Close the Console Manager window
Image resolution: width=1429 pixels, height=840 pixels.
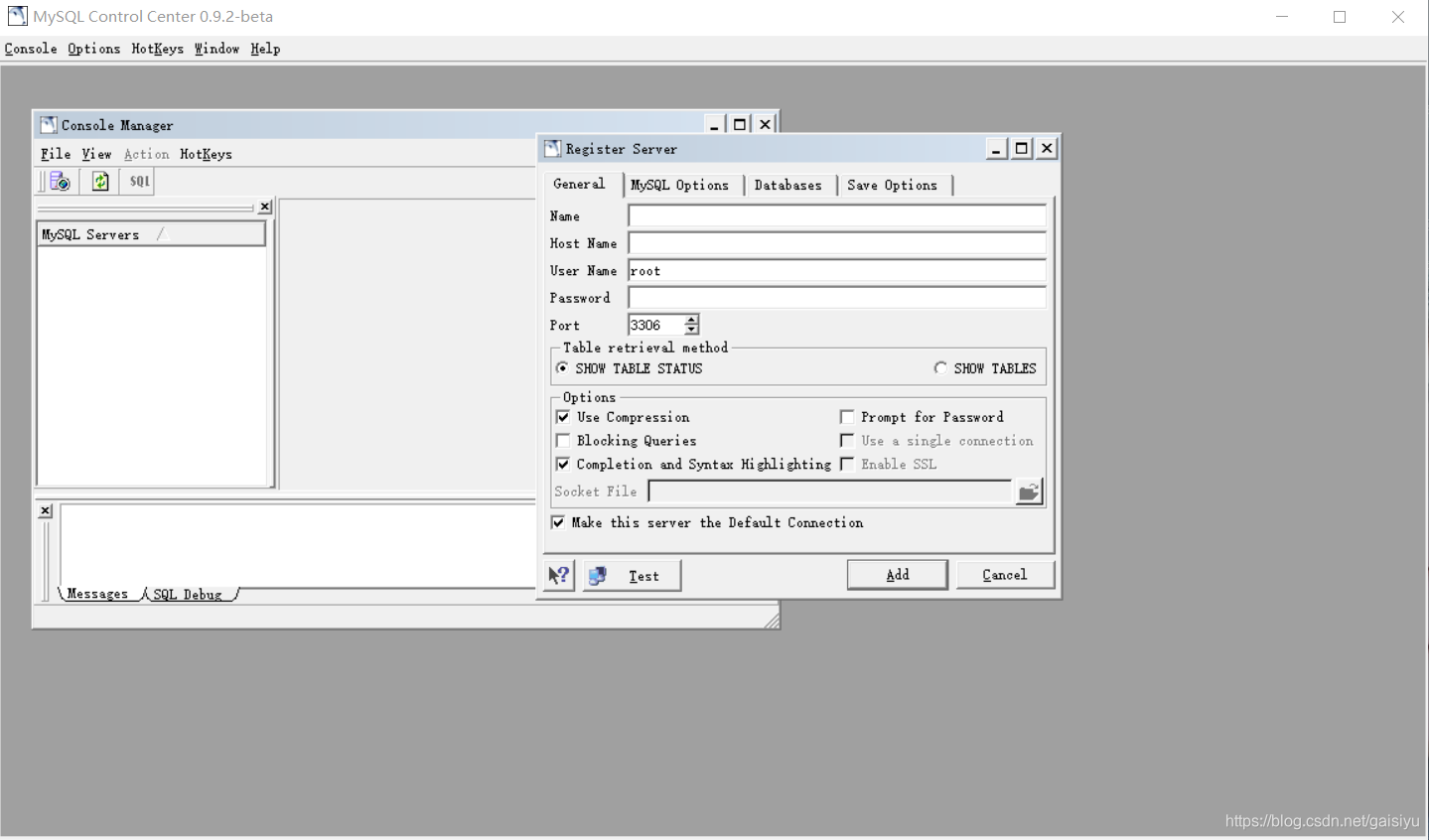click(x=765, y=124)
